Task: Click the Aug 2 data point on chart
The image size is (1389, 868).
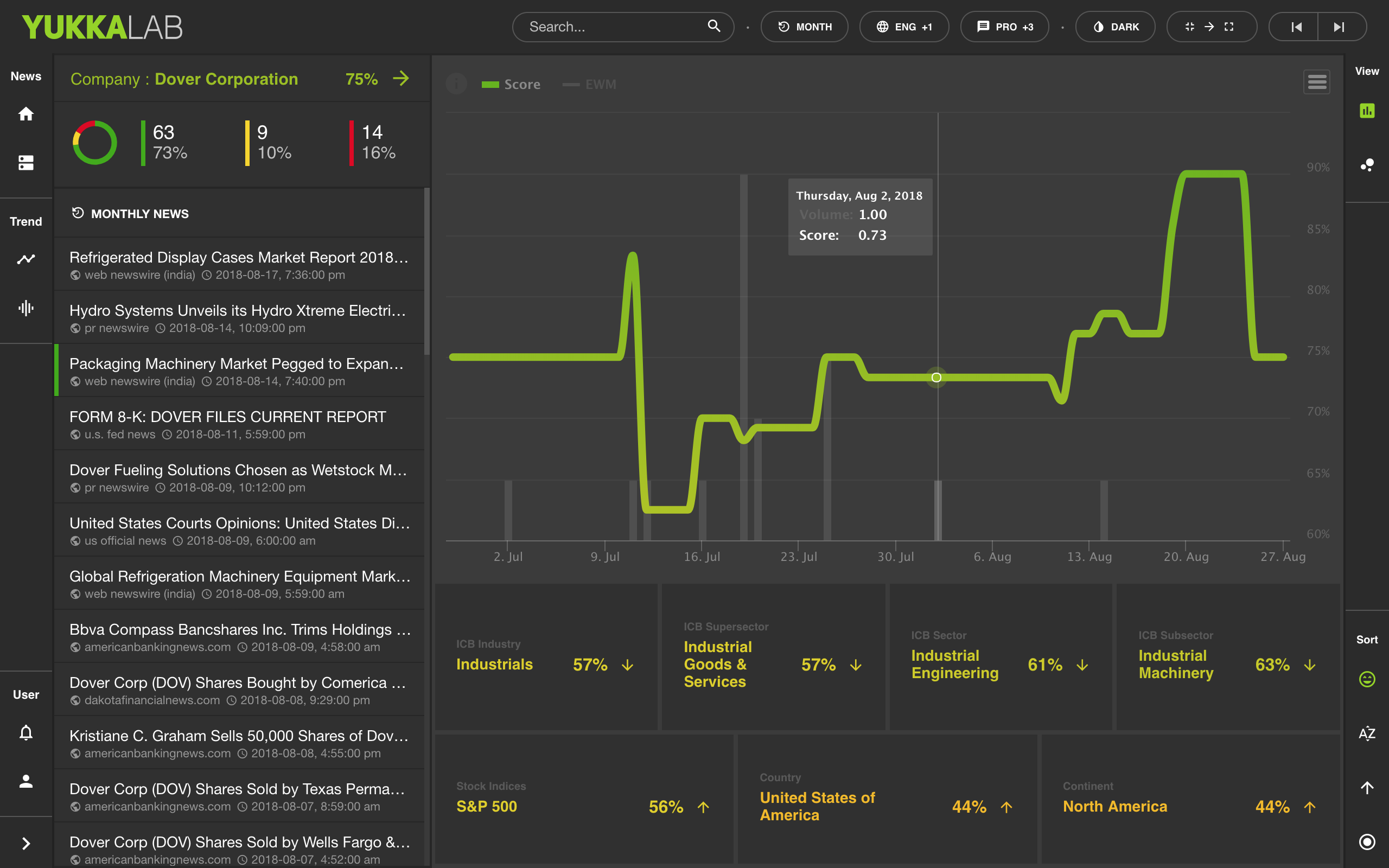Action: coord(936,377)
